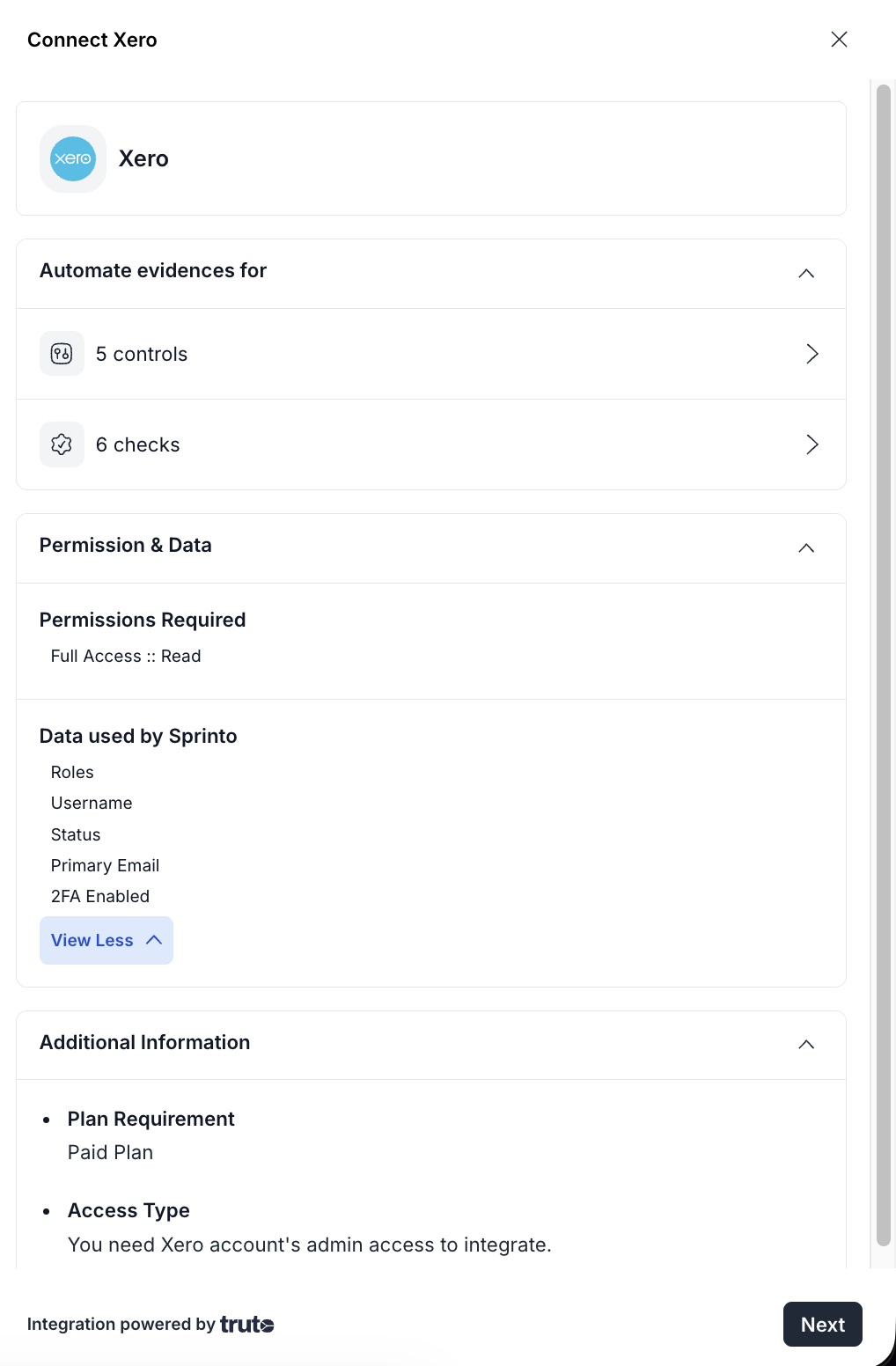Click the 2FA Enabled data item
Viewport: 896px width, 1366px height.
coord(100,896)
